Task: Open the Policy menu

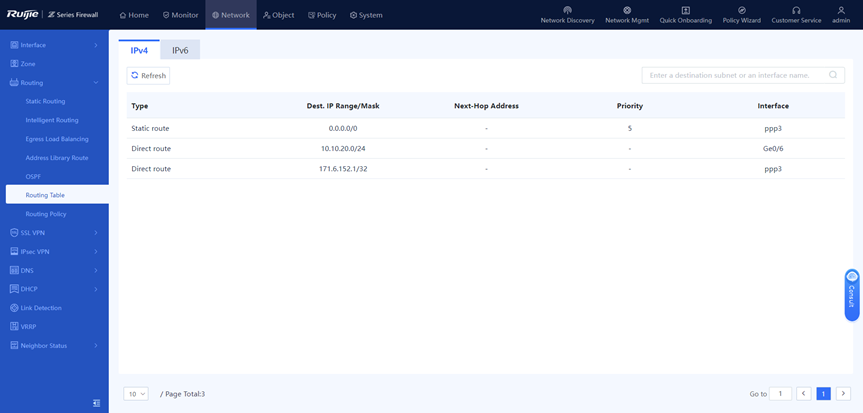Action: (322, 15)
